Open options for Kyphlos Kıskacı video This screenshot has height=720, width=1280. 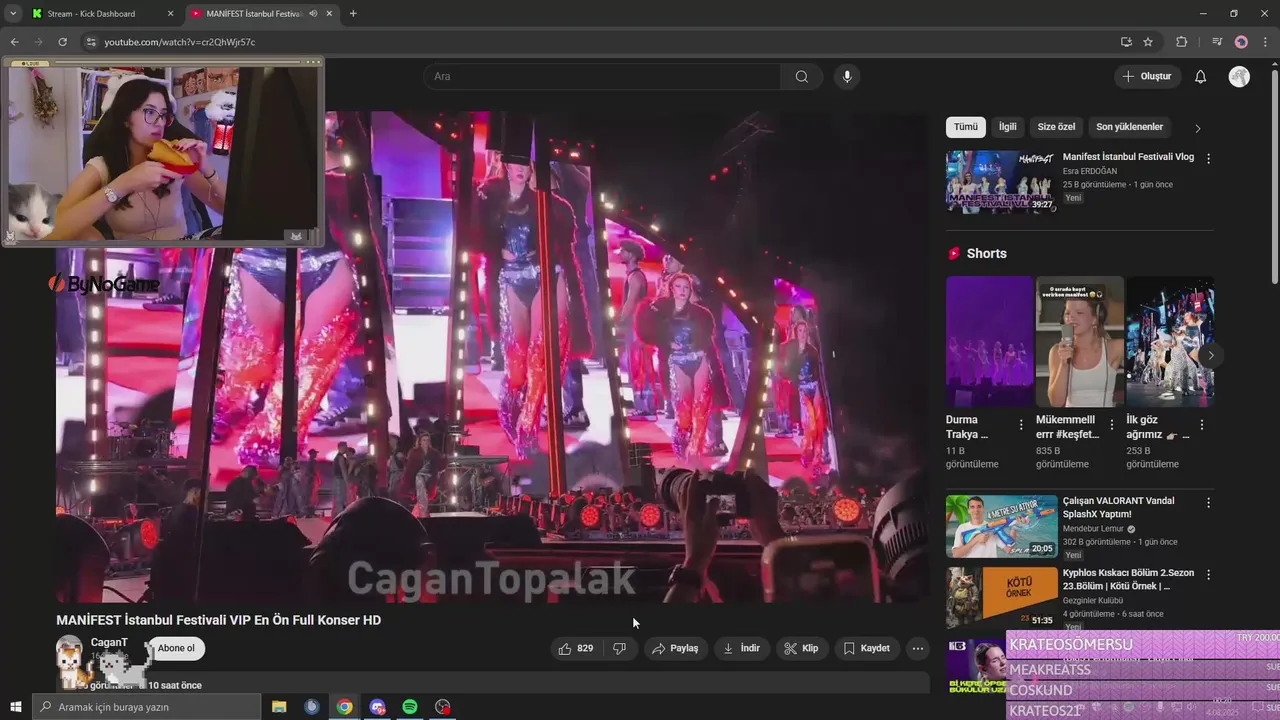(x=1208, y=575)
